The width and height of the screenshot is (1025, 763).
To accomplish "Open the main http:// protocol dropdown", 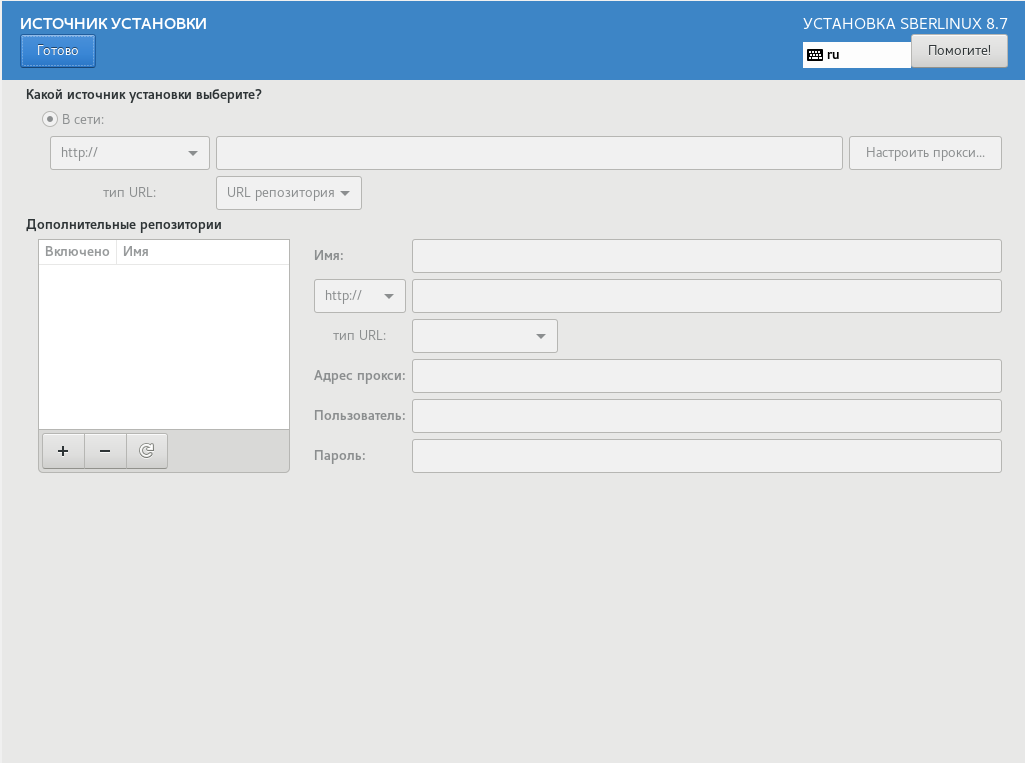I will pos(129,153).
